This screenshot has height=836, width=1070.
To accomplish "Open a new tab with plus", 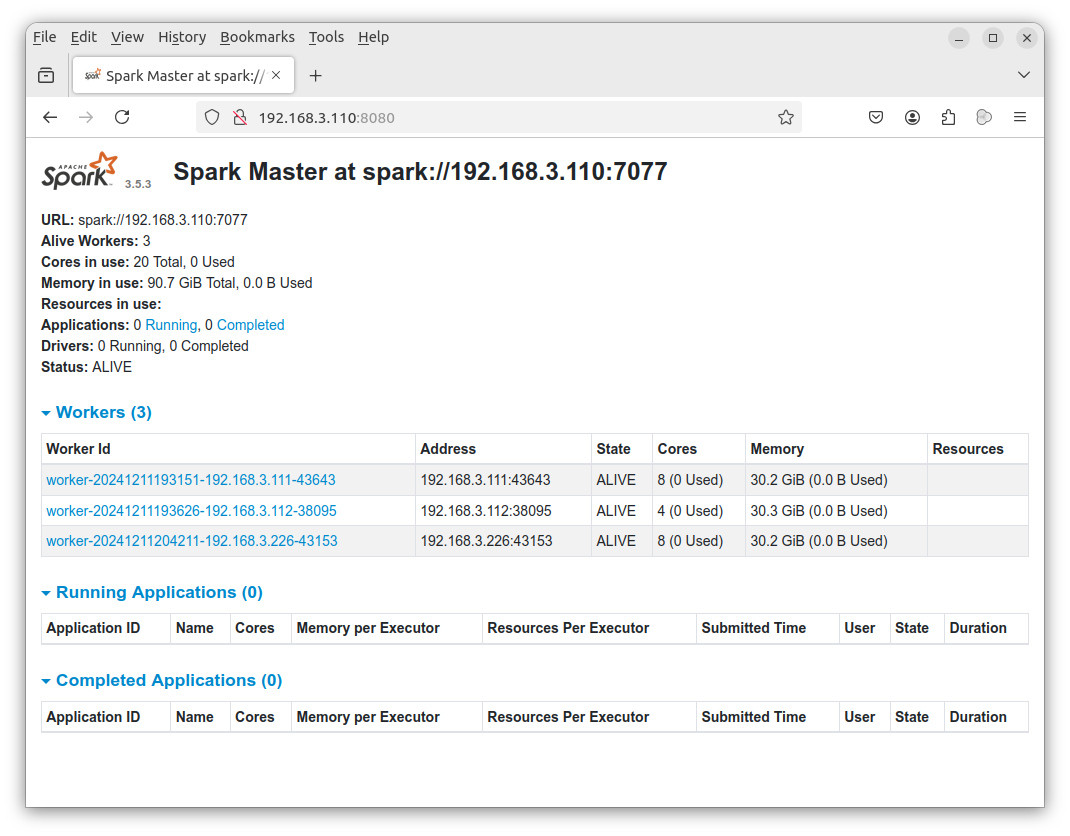I will (315, 76).
